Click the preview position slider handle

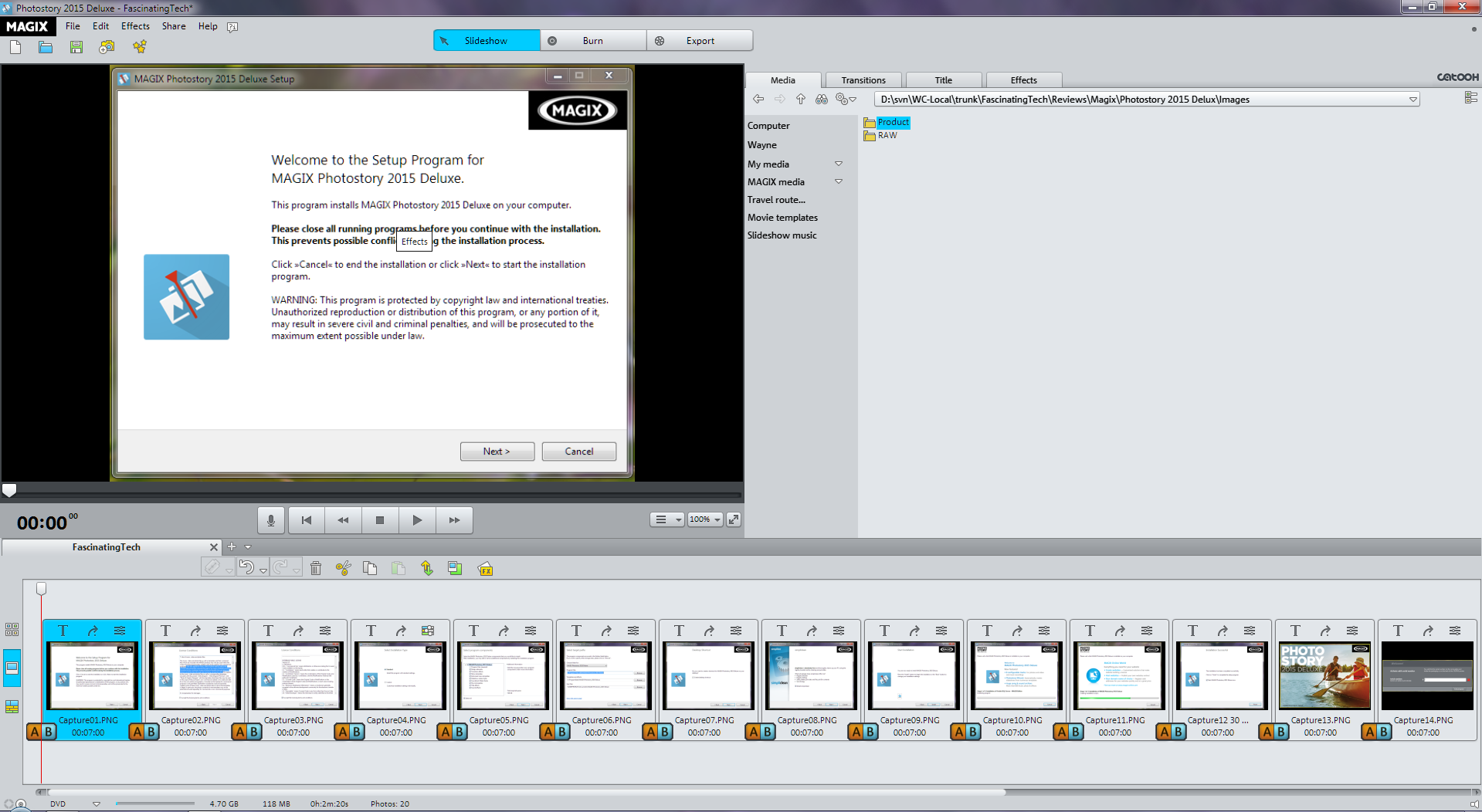coord(9,490)
